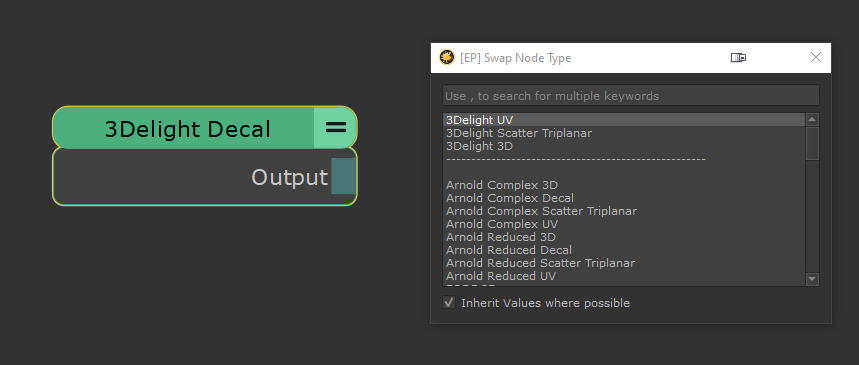Click the 3Delight Decal node menu icon
Screen dimensions: 859x365
coord(335,128)
